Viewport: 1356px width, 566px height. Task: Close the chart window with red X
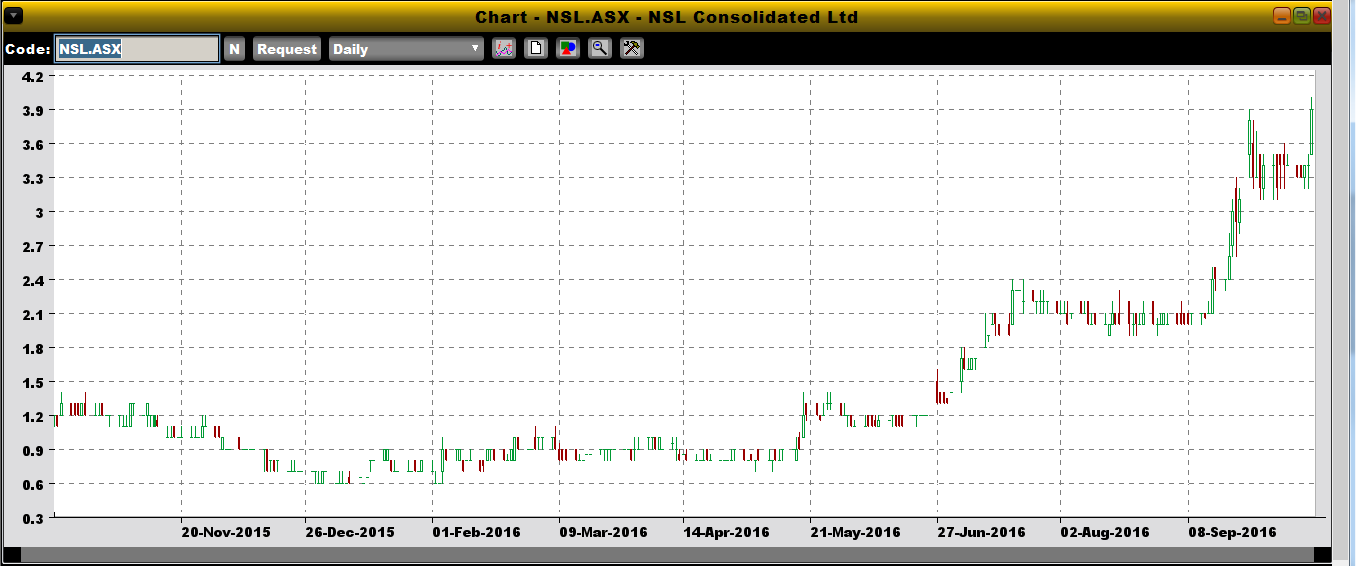1322,16
